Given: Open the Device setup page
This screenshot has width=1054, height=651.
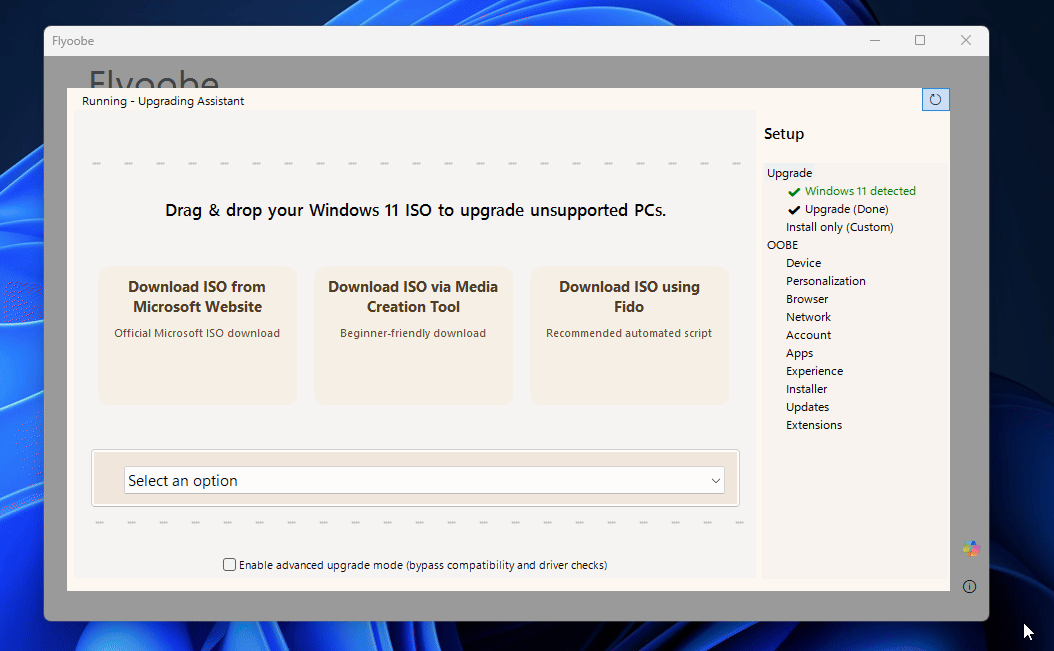Looking at the screenshot, I should [803, 263].
